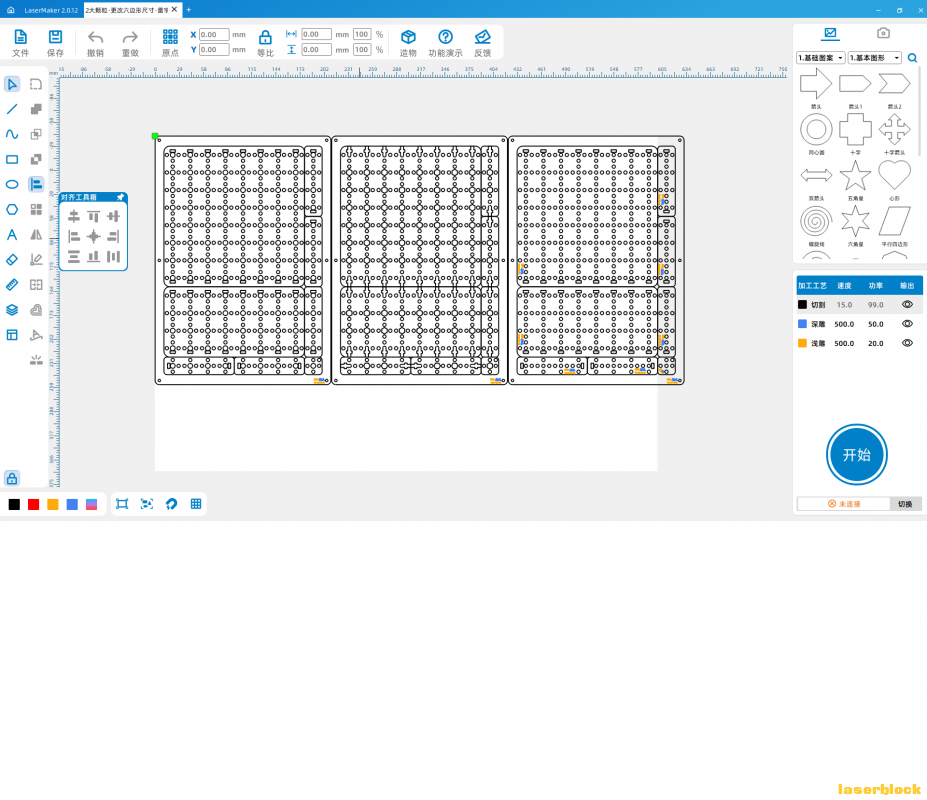This screenshot has height=800, width=927.
Task: Insert the 同心圆 concentric circle shape
Action: [816, 134]
